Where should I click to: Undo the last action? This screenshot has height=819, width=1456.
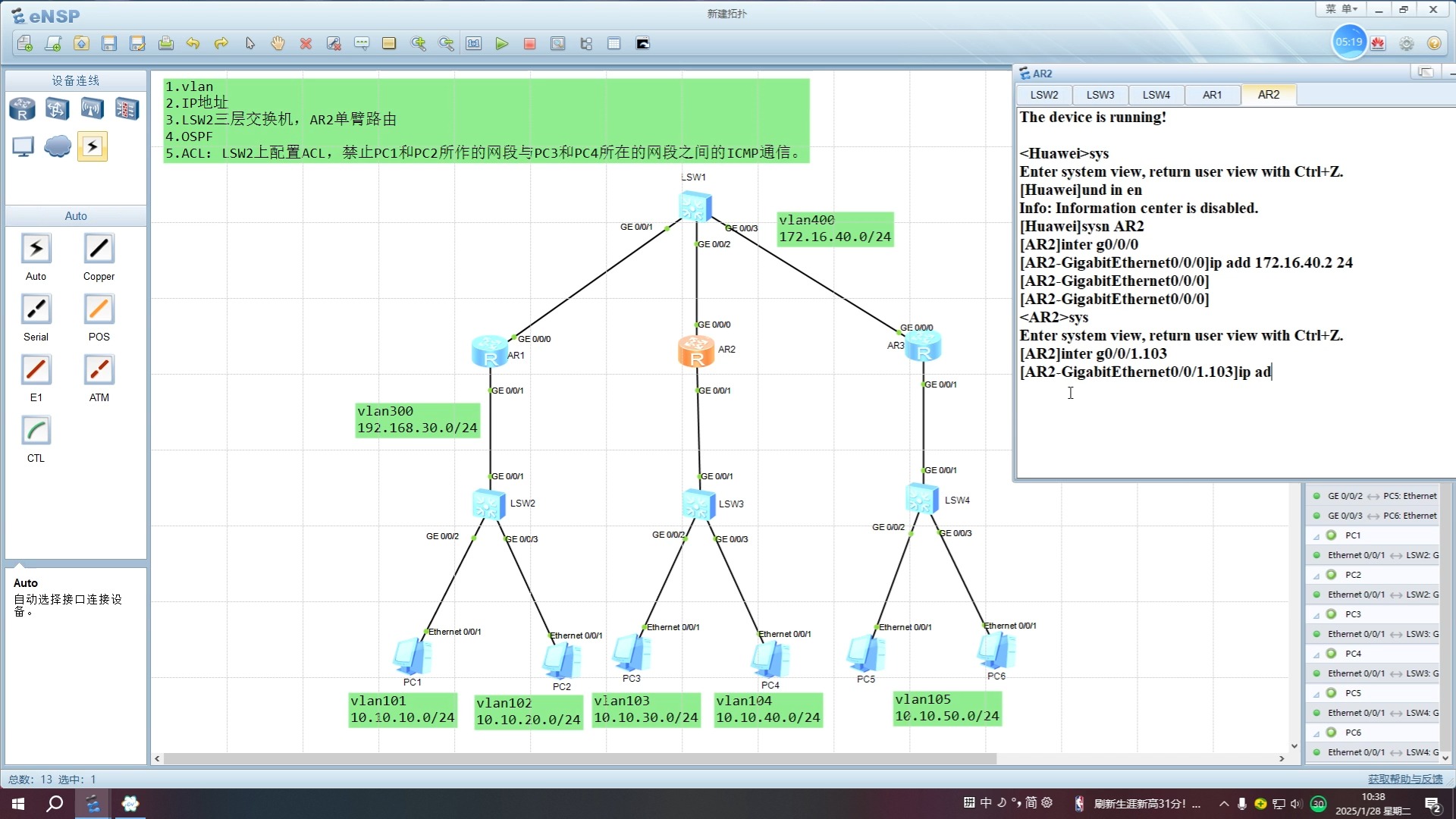pyautogui.click(x=193, y=43)
